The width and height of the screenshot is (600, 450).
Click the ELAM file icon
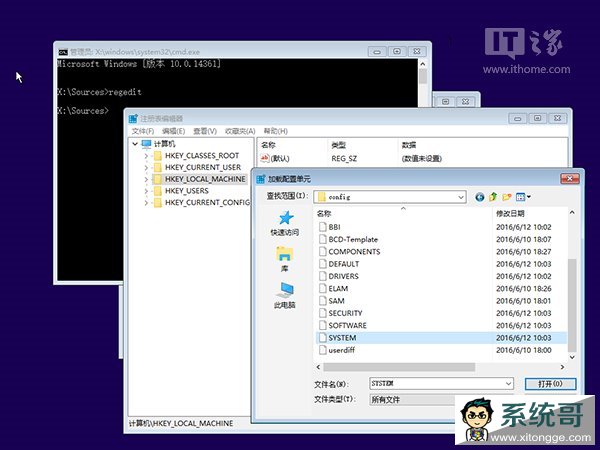(x=323, y=288)
